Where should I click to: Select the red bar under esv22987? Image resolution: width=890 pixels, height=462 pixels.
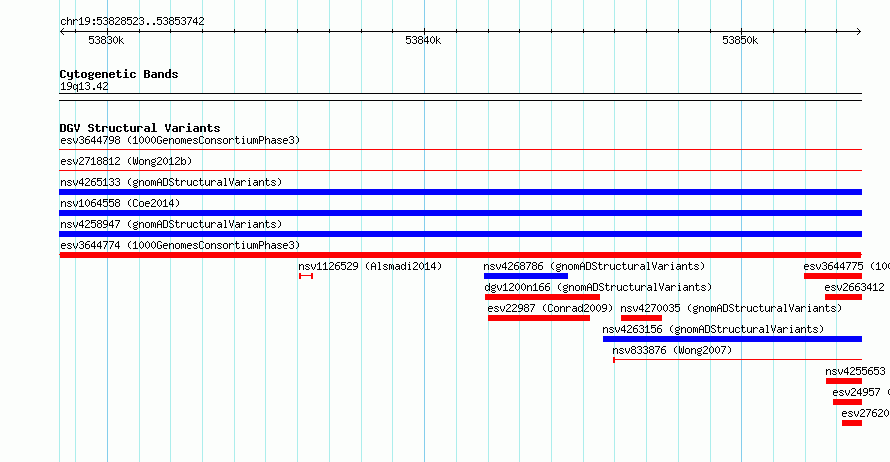(539, 318)
